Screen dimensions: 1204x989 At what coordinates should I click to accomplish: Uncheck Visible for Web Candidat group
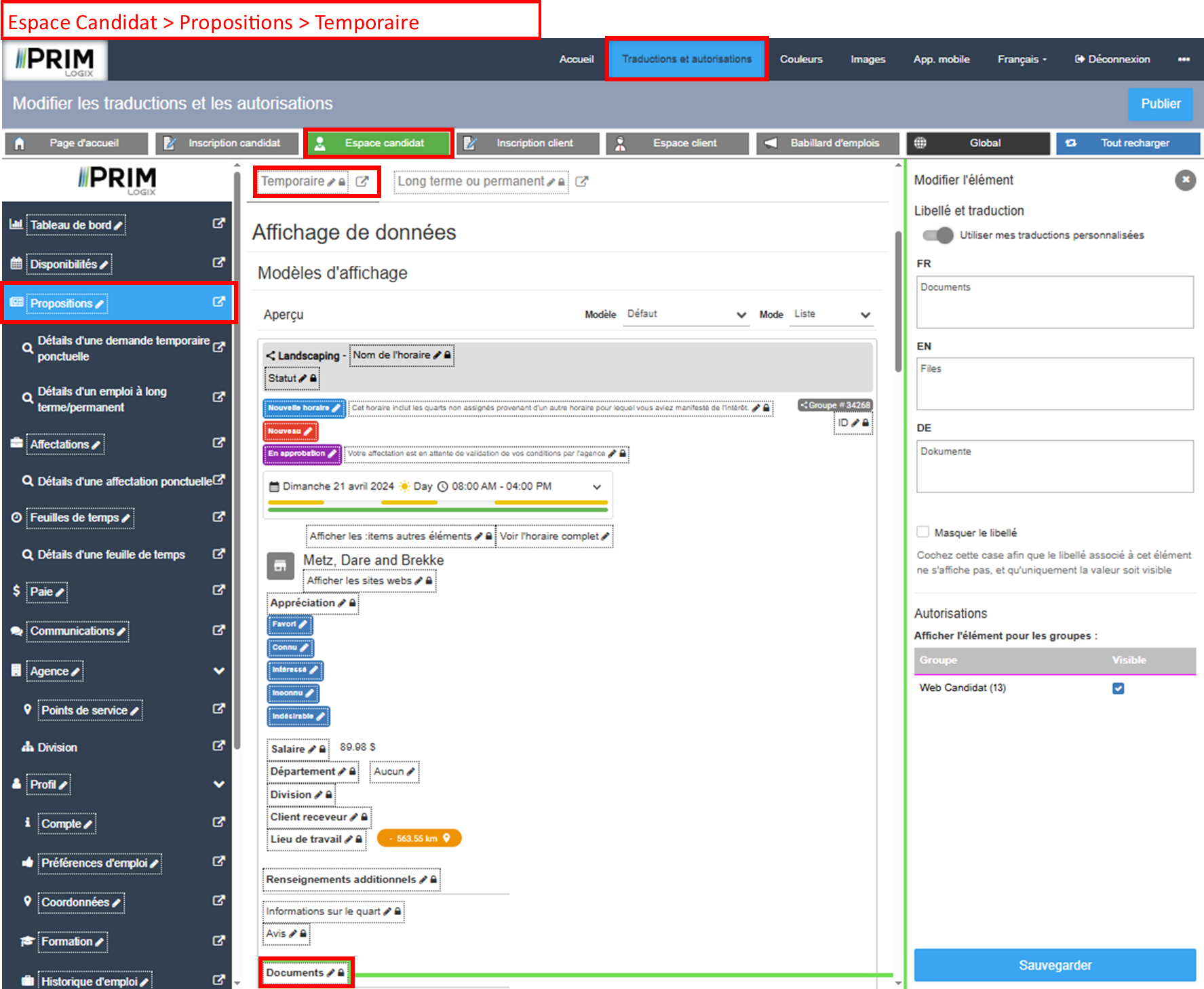(1119, 689)
